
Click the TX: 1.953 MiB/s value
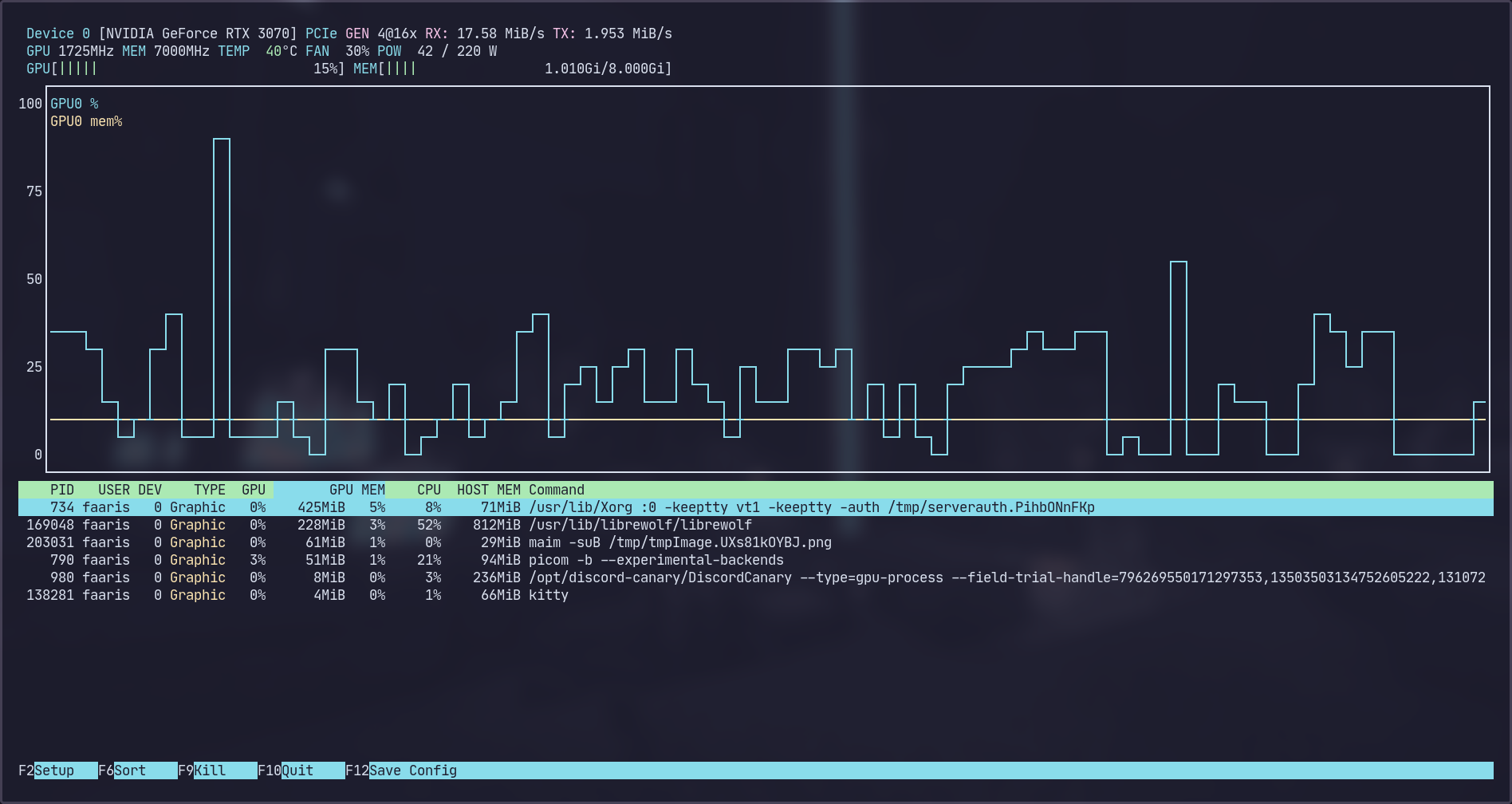tap(612, 33)
